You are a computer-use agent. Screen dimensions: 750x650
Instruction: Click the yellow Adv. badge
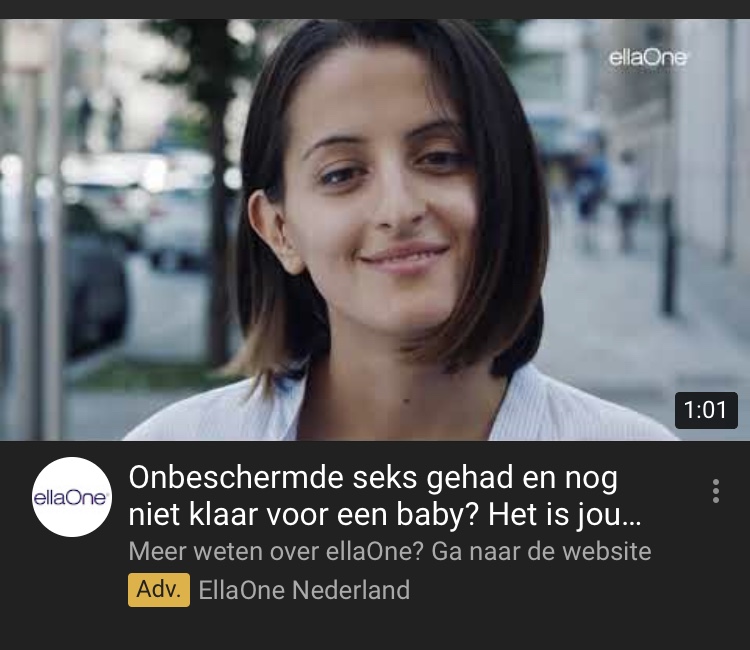pos(159,590)
